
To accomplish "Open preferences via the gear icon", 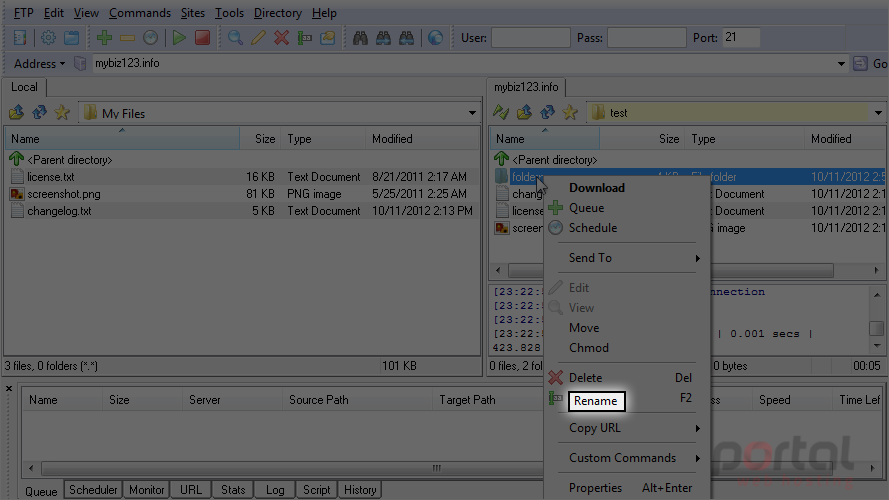I will tap(48, 38).
